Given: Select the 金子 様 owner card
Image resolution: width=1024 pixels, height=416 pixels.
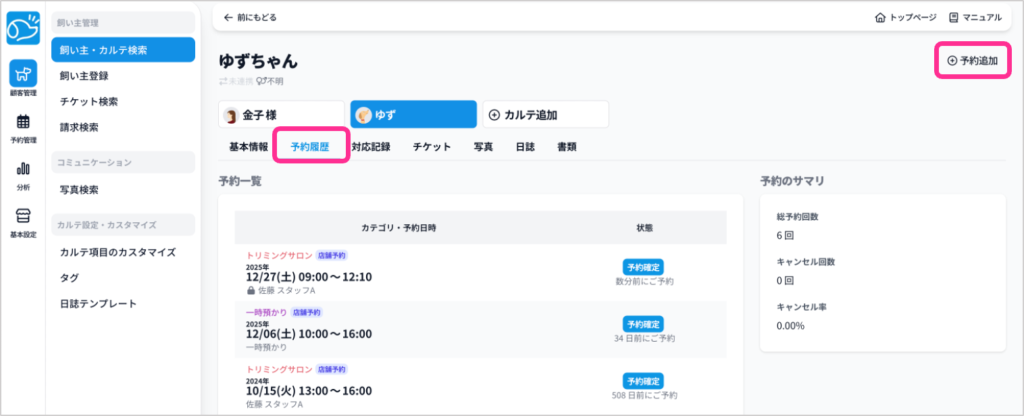Looking at the screenshot, I should 281,115.
